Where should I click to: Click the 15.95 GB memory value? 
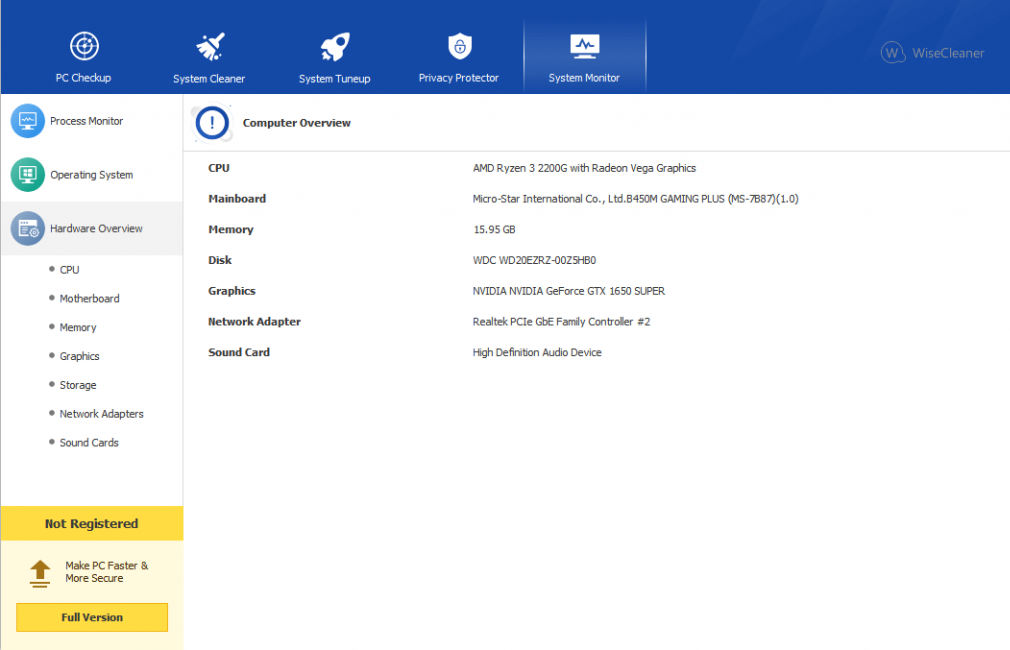494,229
